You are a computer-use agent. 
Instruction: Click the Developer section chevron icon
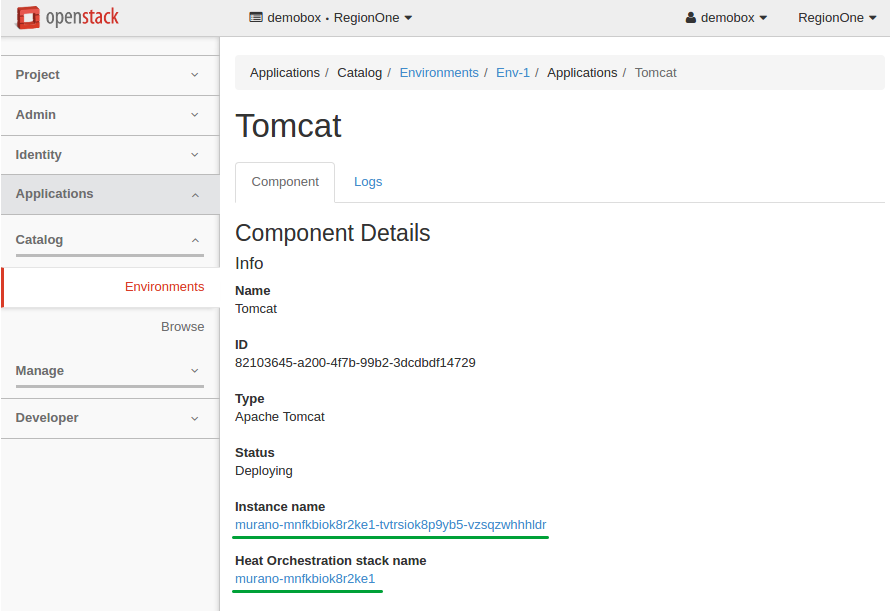pos(195,418)
